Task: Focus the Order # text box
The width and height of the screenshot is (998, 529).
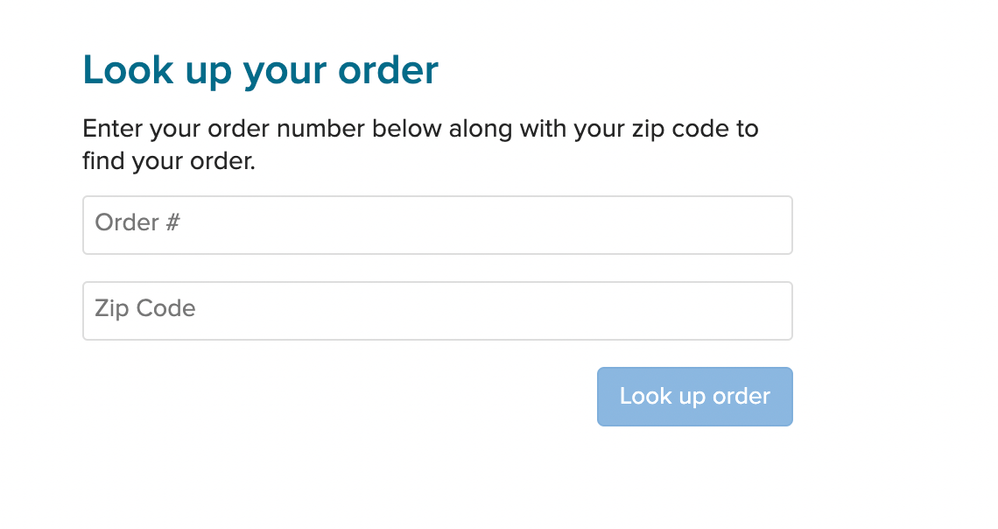Action: point(437,225)
